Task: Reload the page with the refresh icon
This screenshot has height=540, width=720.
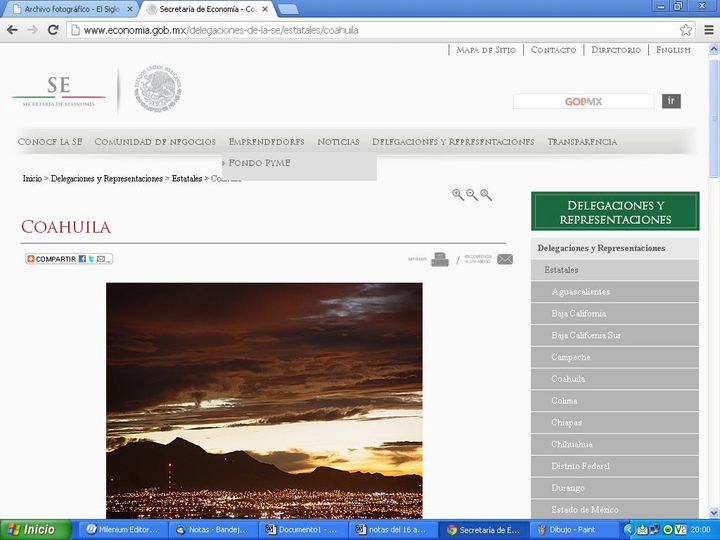Action: (x=53, y=30)
